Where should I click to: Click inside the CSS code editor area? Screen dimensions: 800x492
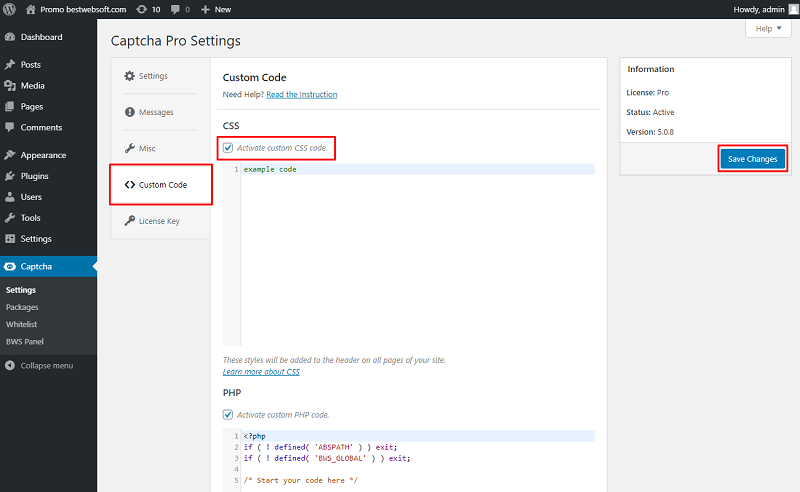click(x=418, y=255)
